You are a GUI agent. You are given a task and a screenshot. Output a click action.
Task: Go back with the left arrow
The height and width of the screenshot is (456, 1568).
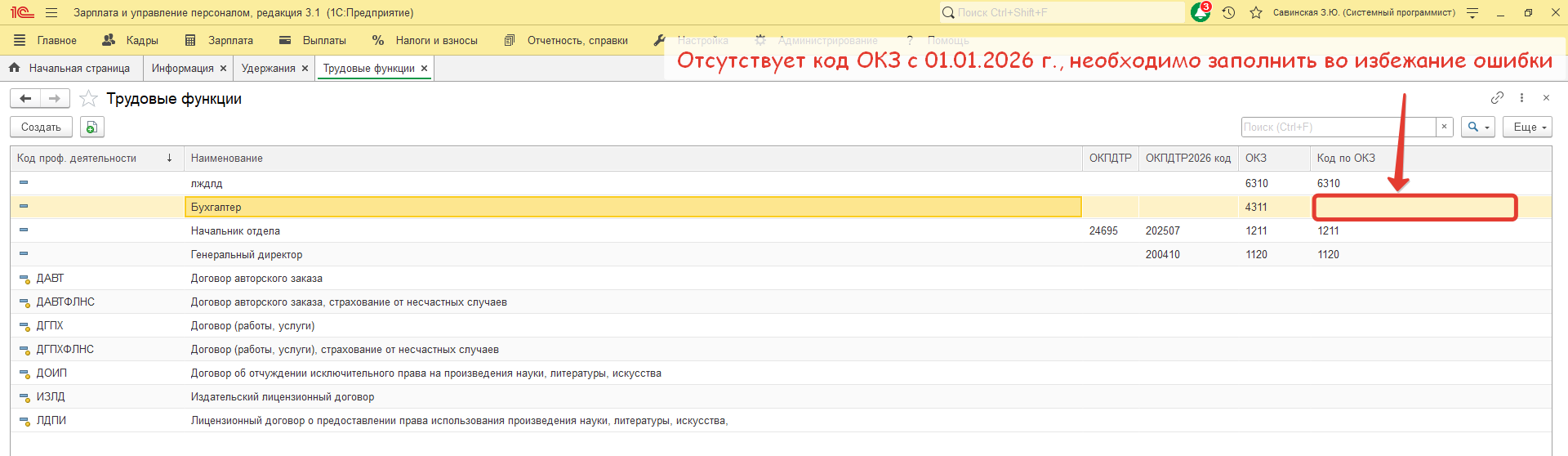[x=25, y=99]
